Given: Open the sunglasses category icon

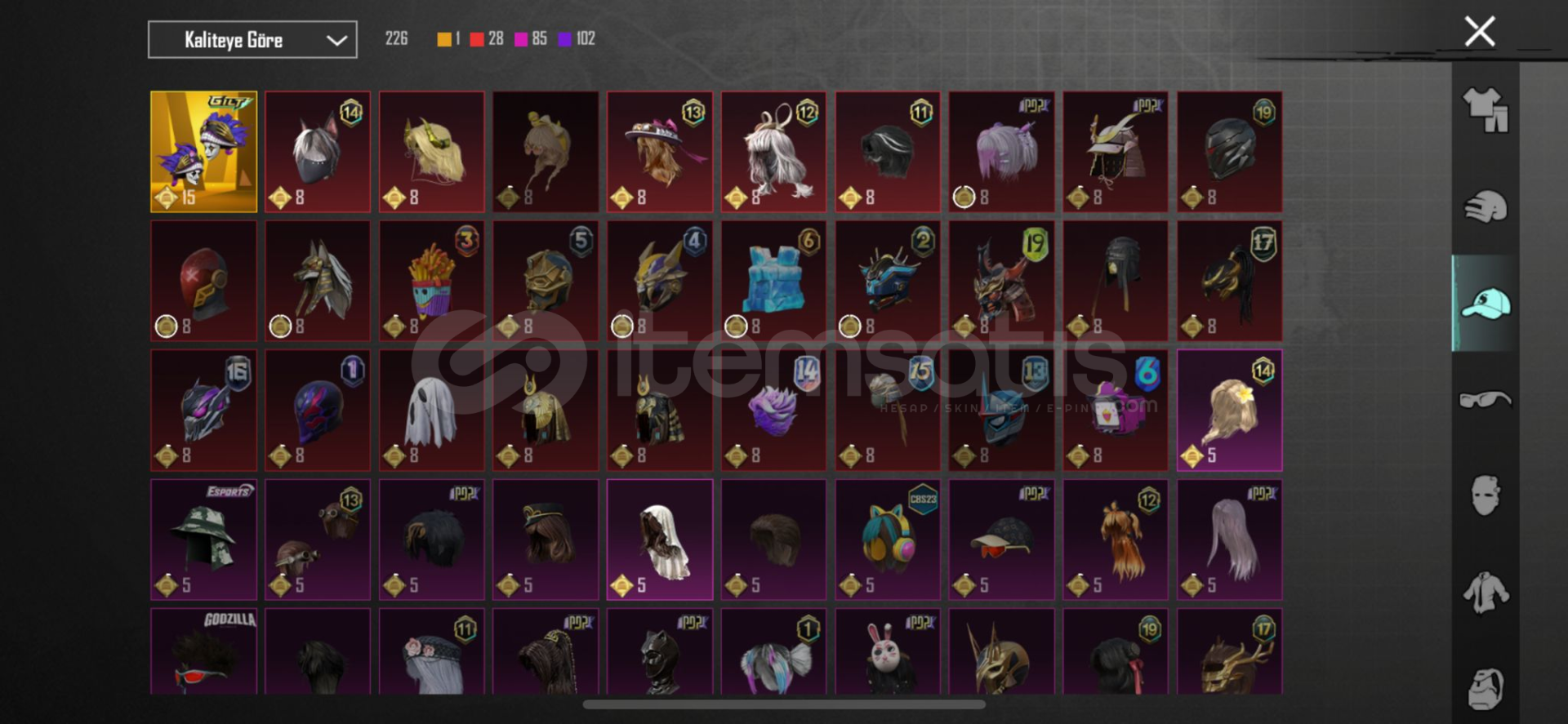Looking at the screenshot, I should (x=1486, y=400).
